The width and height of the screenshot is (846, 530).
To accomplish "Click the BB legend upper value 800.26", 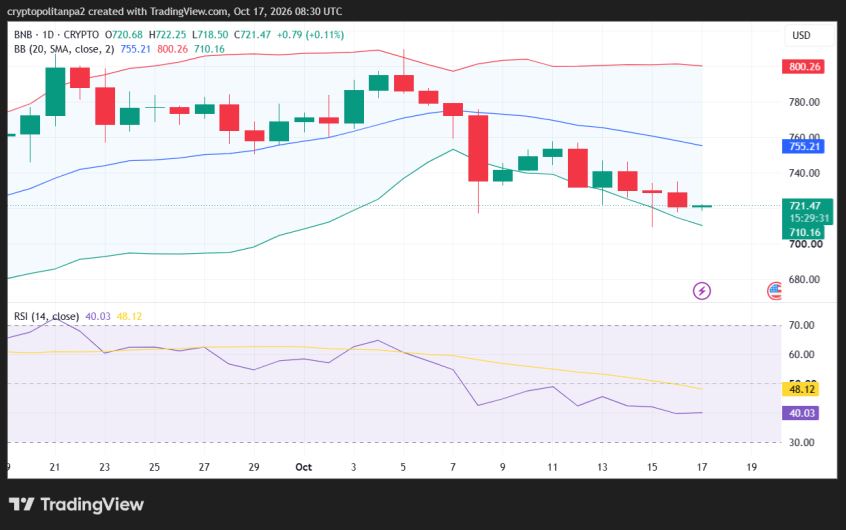I will 173,49.
